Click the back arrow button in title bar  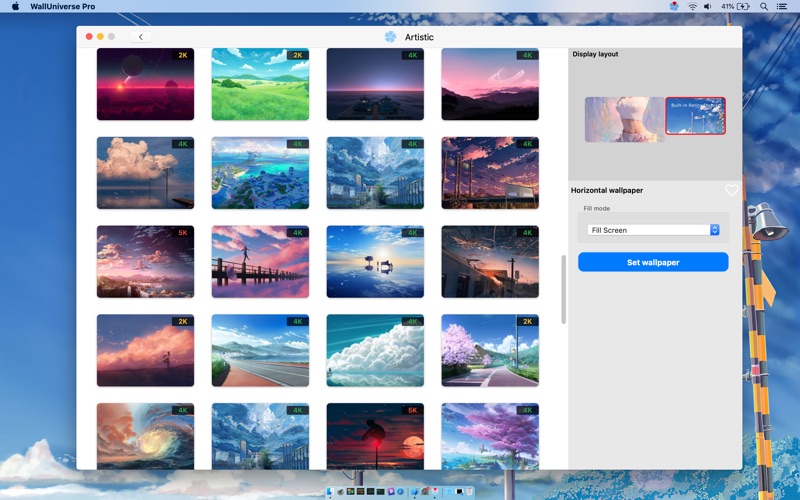pyautogui.click(x=141, y=37)
